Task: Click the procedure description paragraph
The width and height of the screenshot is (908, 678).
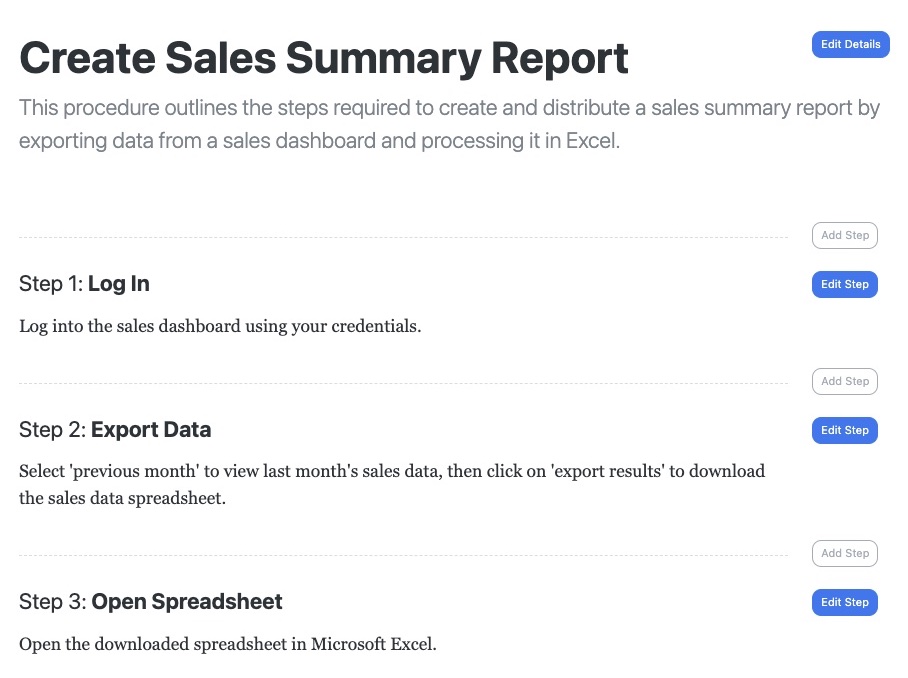Action: (448, 124)
